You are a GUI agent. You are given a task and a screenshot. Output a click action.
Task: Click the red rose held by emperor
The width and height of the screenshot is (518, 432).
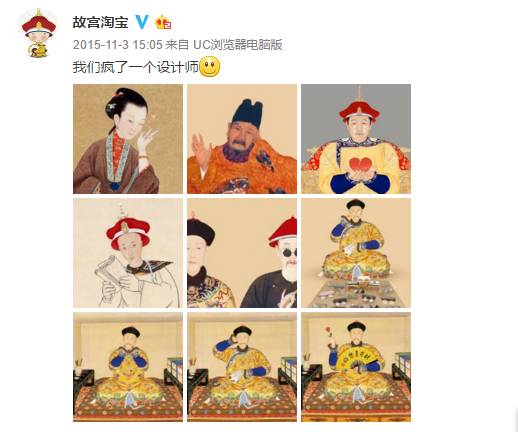click(x=329, y=332)
